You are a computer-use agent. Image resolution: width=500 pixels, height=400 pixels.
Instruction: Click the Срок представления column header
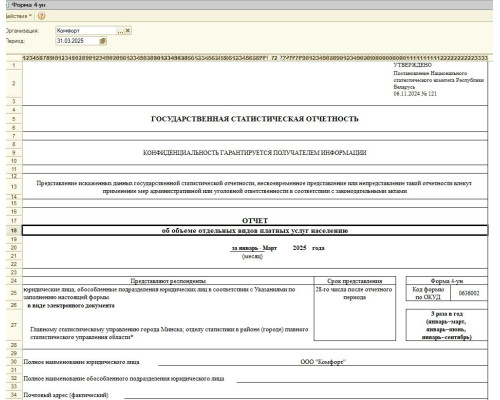[355, 281]
